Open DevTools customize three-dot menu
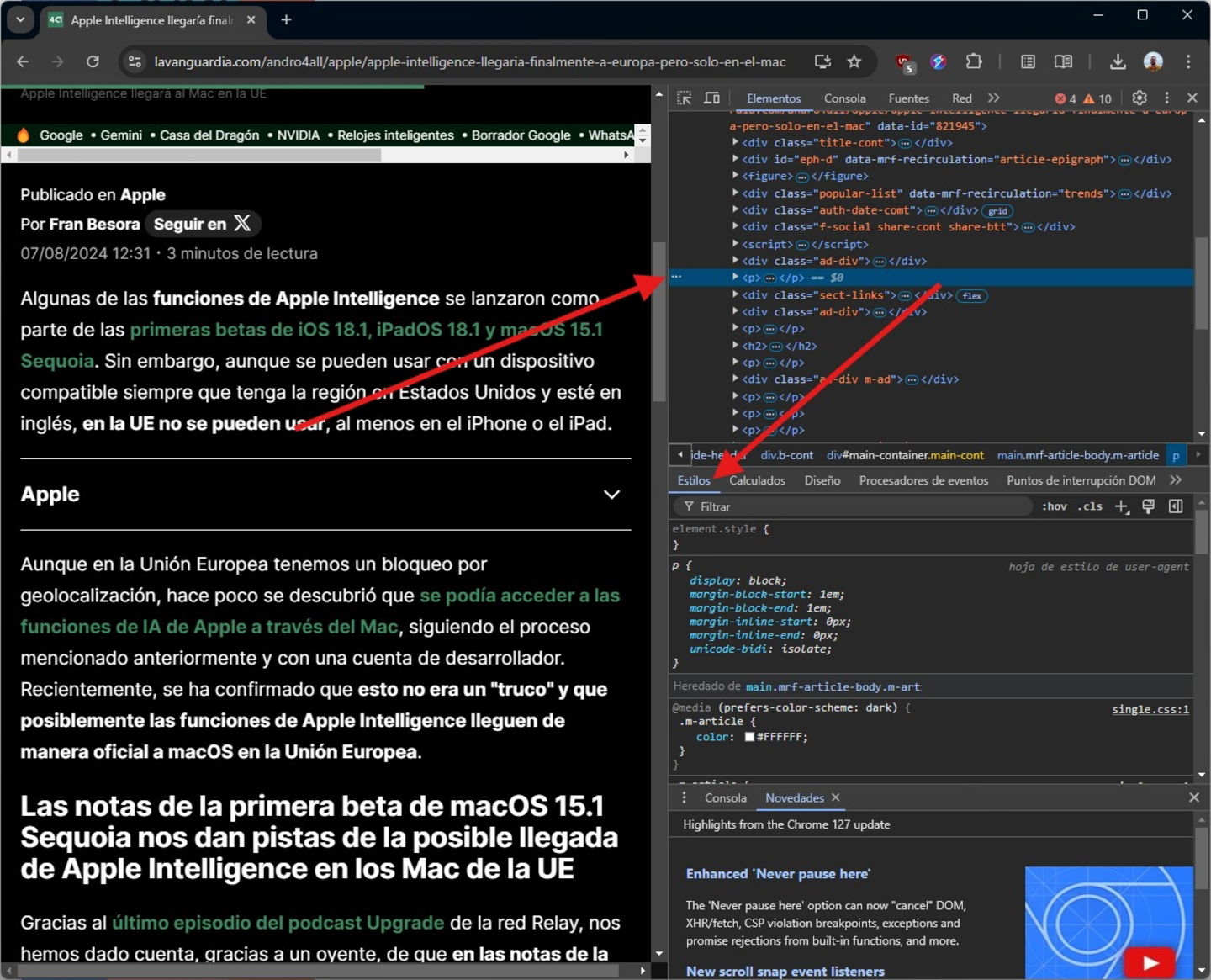This screenshot has width=1211, height=980. [x=1166, y=98]
